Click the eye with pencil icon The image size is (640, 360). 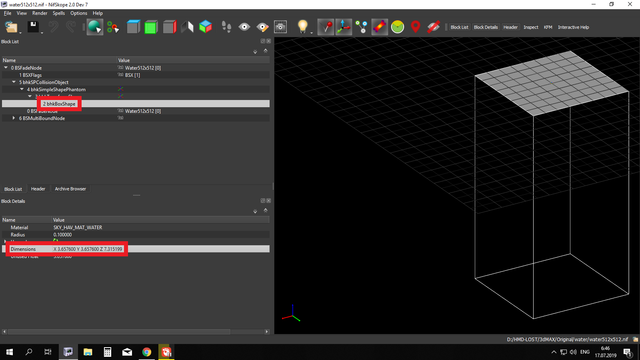pyautogui.click(x=262, y=27)
